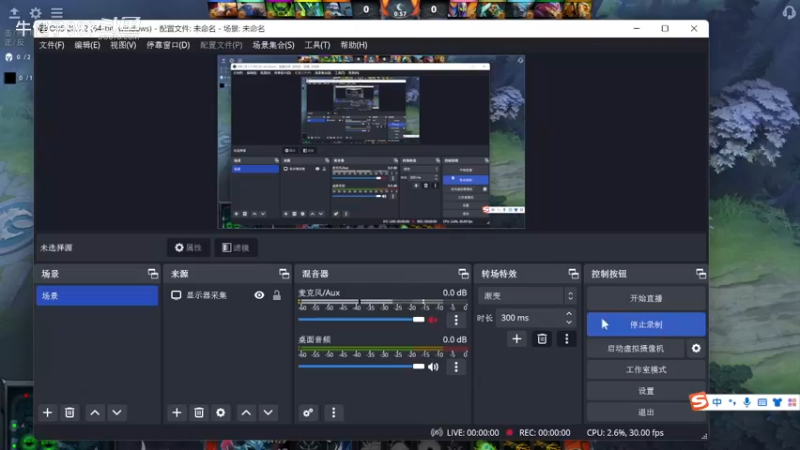800x450 pixels.
Task: Undock the 来源 panel
Action: pyautogui.click(x=284, y=274)
